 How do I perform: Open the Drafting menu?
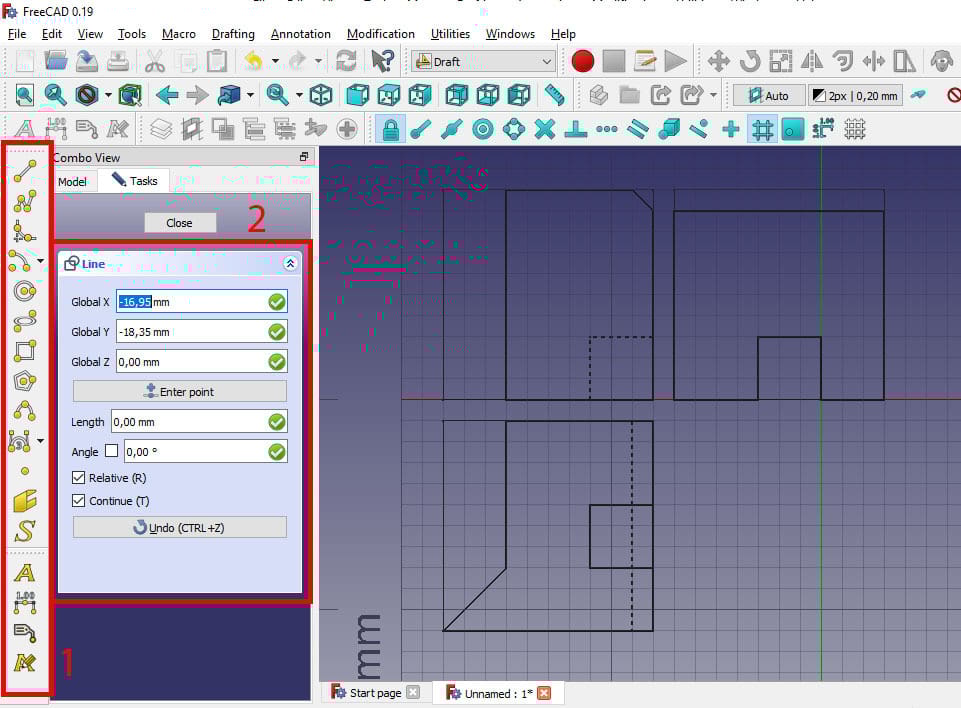pyautogui.click(x=233, y=34)
